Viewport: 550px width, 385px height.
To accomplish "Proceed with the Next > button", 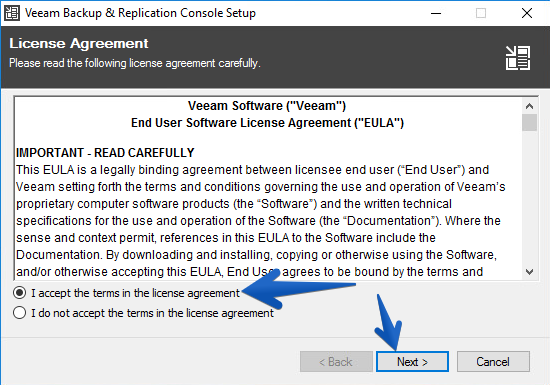I will (x=412, y=362).
